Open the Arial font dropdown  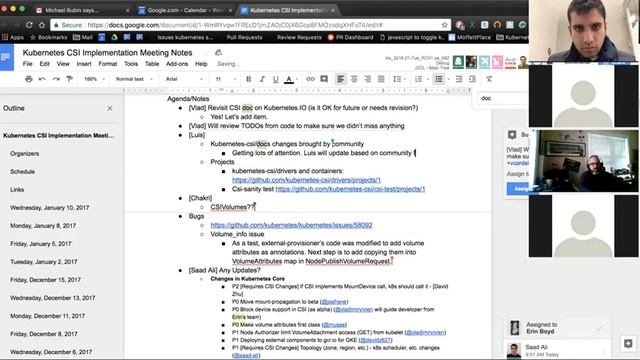click(x=184, y=79)
